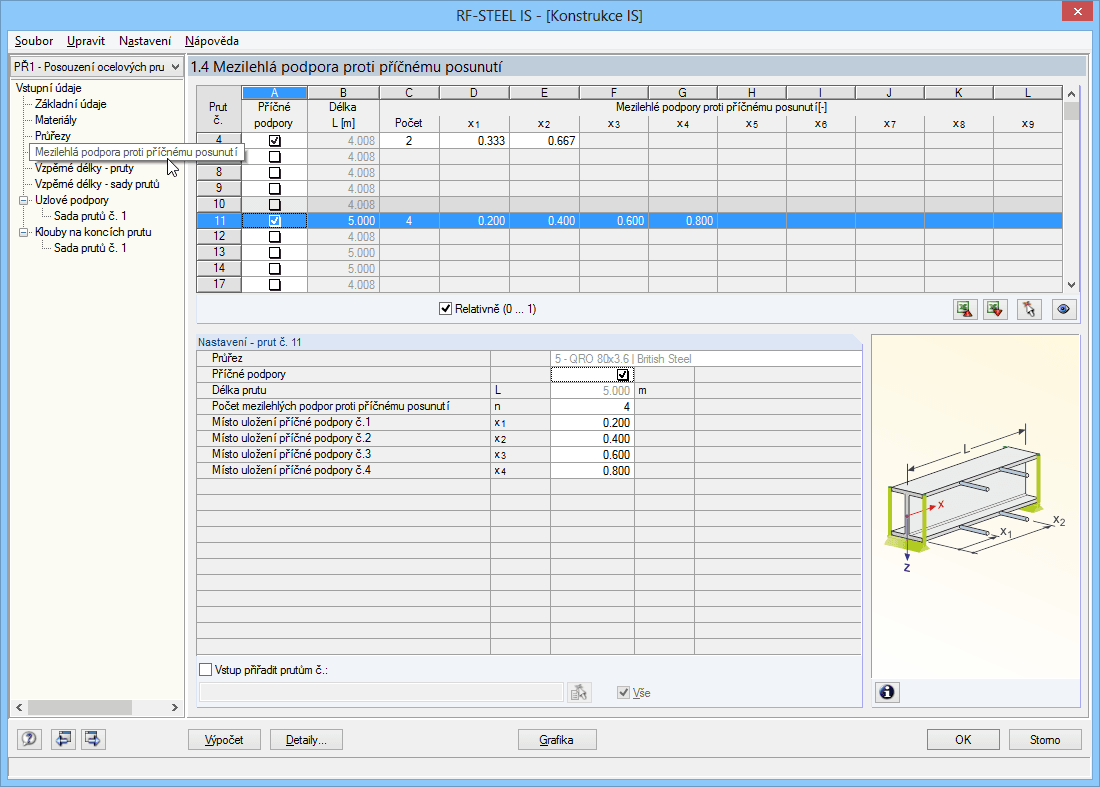Click the x2 field 0.400 in settings
Image resolution: width=1100 pixels, height=787 pixels.
pyautogui.click(x=592, y=439)
